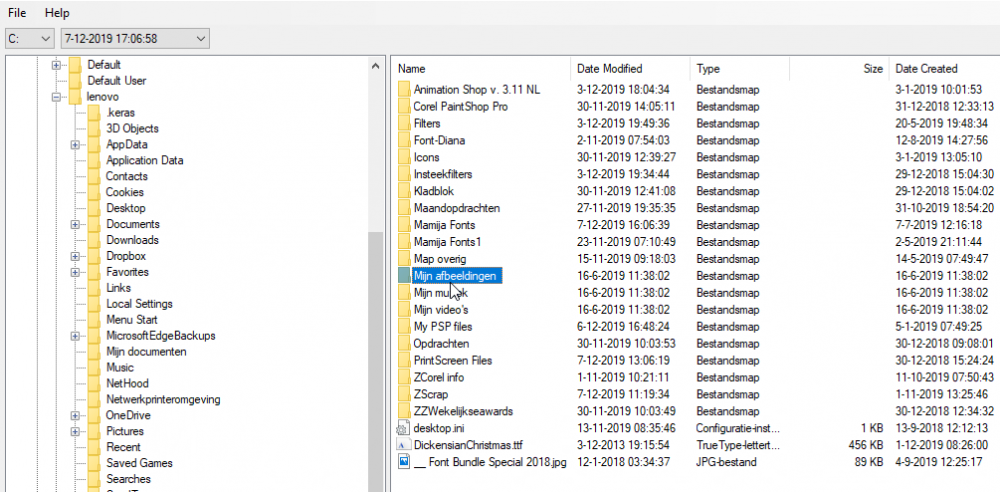Select Desktop in the folder tree

(126, 208)
